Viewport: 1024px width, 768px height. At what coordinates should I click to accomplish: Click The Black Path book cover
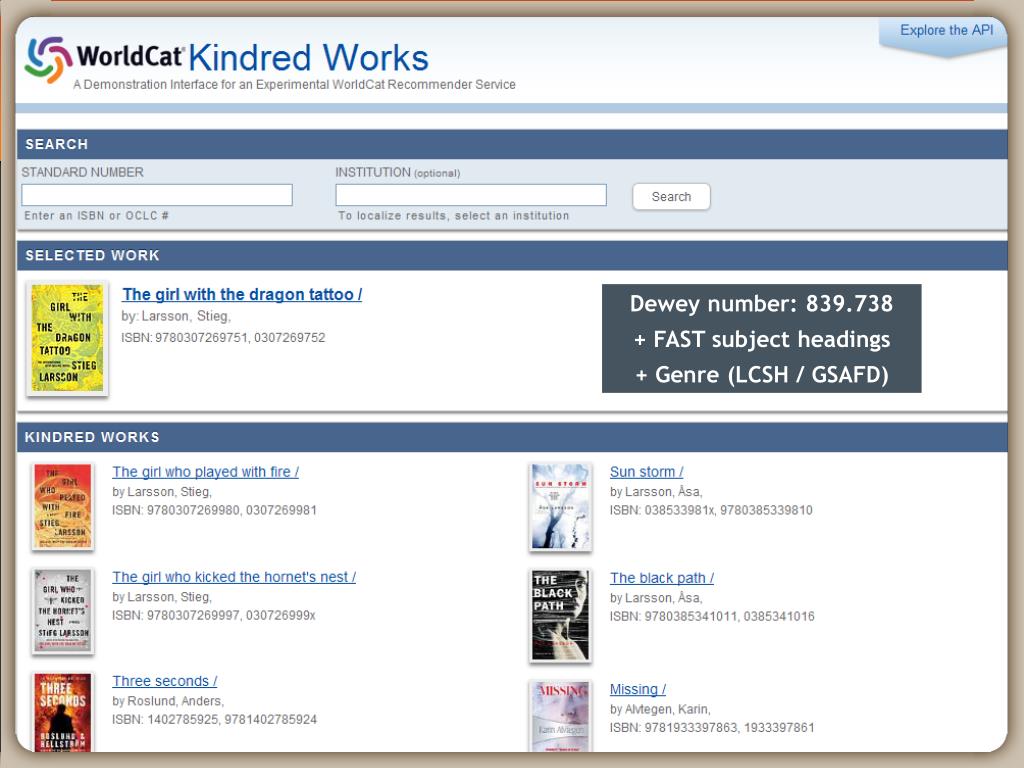pos(560,615)
